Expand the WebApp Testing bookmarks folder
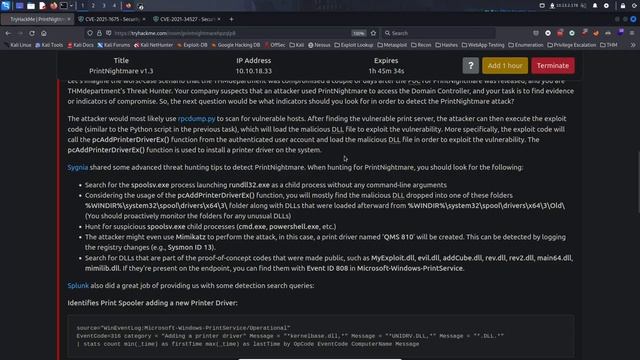 (x=483, y=45)
